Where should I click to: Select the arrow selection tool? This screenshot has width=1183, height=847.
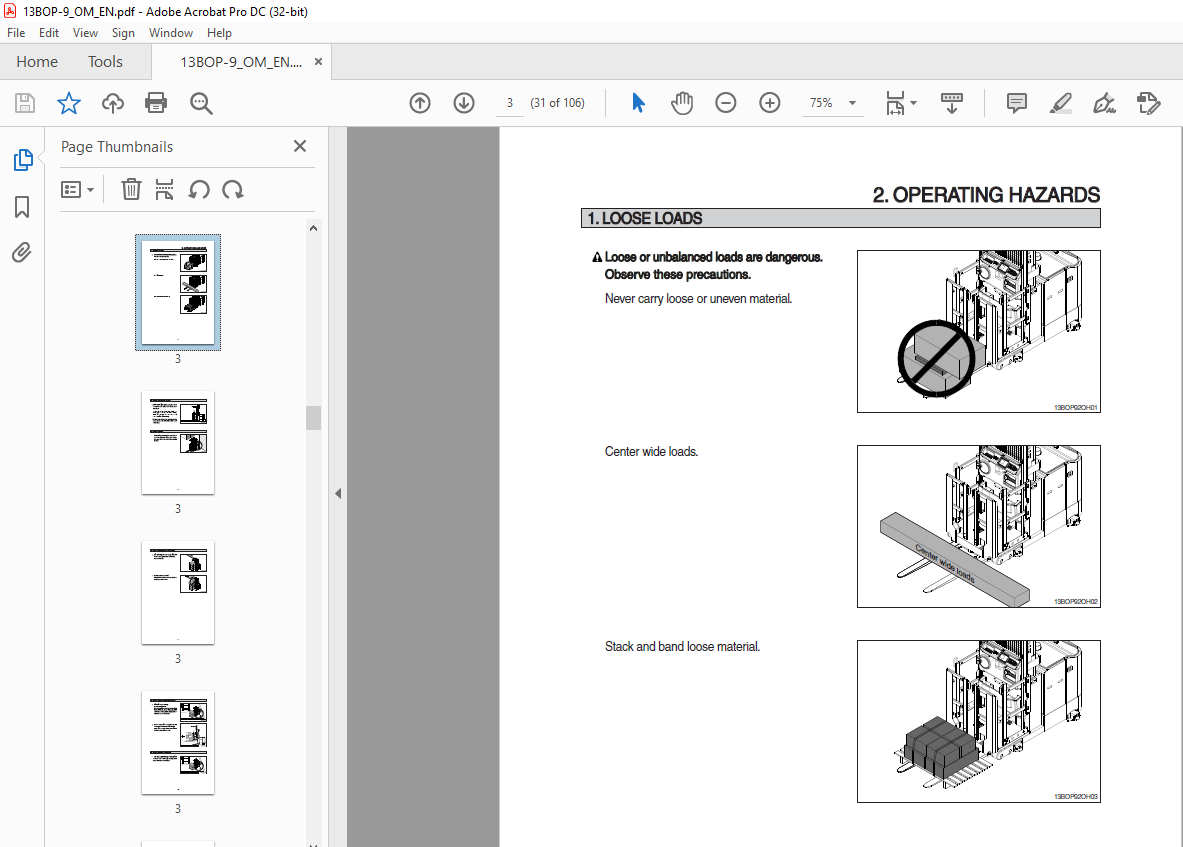pos(638,103)
